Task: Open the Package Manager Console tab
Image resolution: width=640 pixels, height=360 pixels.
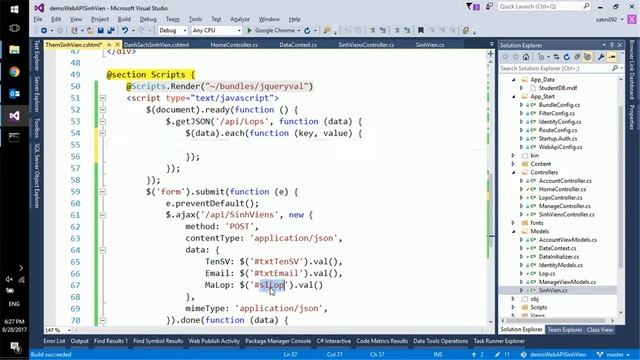Action: (x=278, y=341)
